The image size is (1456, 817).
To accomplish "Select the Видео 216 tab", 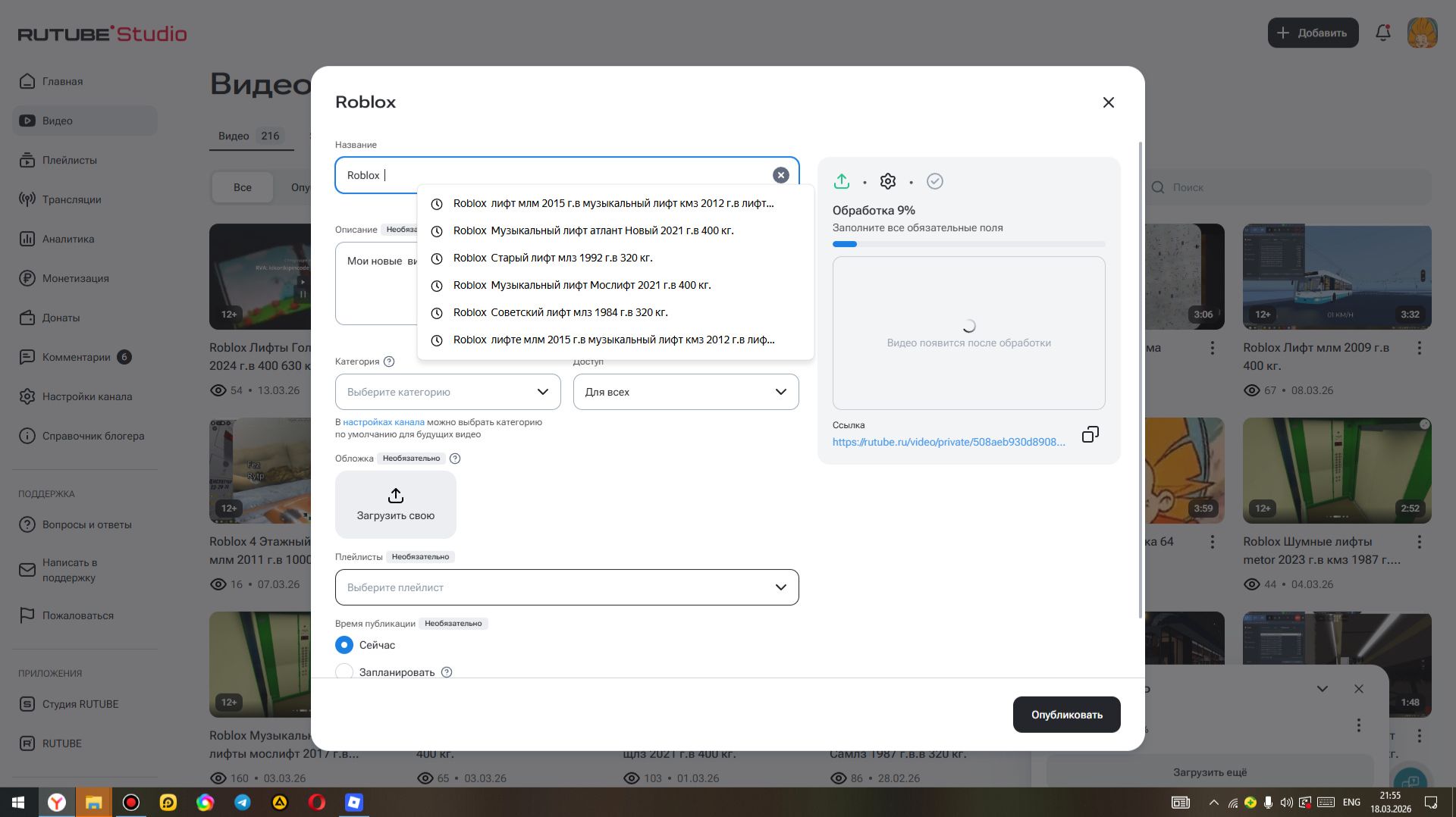I will (251, 136).
